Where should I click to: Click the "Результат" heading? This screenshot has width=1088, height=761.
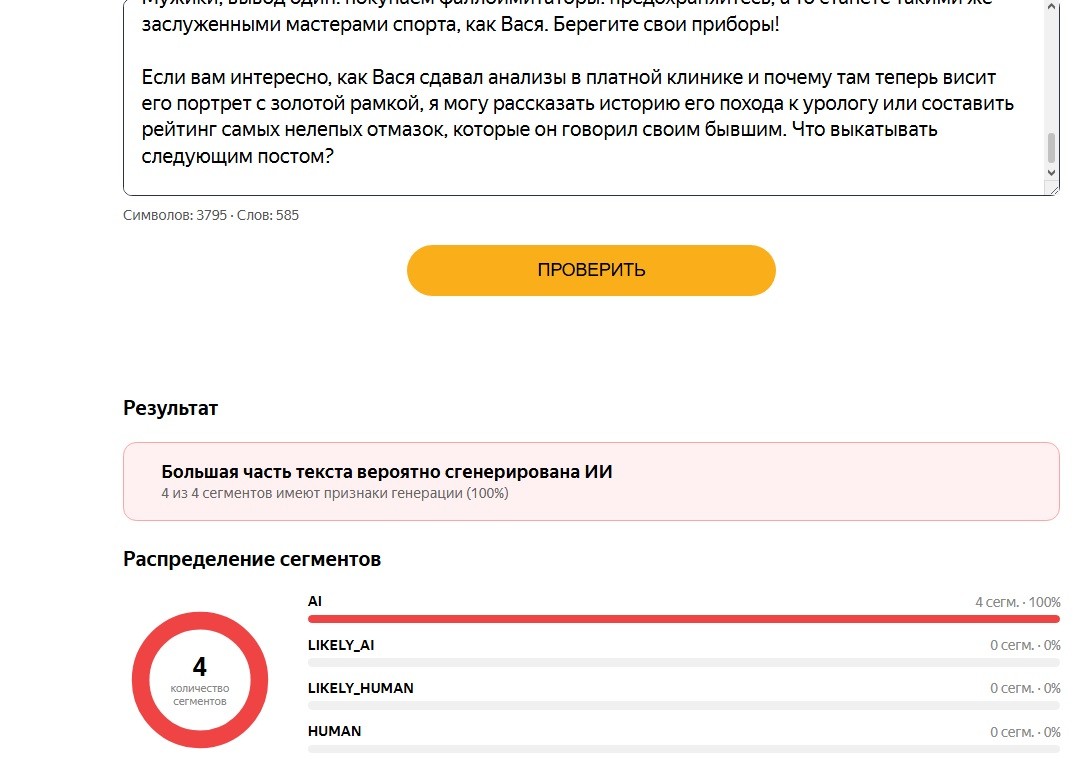[171, 408]
